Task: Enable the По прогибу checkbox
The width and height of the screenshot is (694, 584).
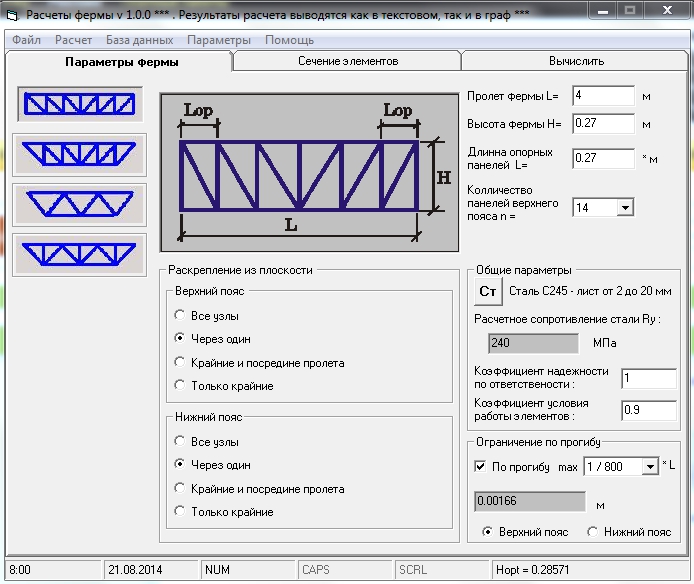Action: coord(480,467)
